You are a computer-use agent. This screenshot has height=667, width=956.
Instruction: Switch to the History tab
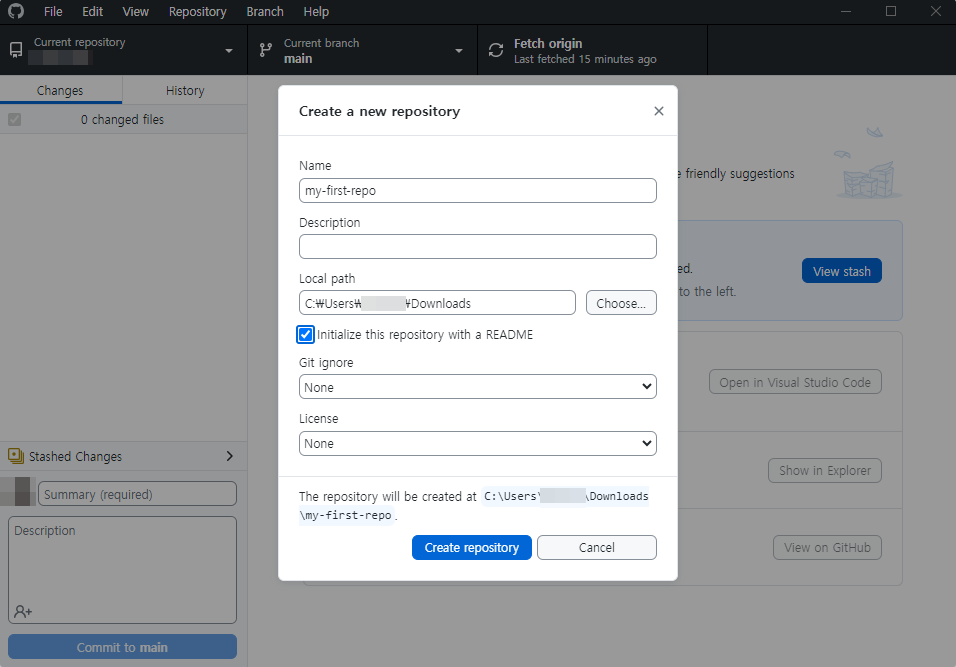point(184,90)
